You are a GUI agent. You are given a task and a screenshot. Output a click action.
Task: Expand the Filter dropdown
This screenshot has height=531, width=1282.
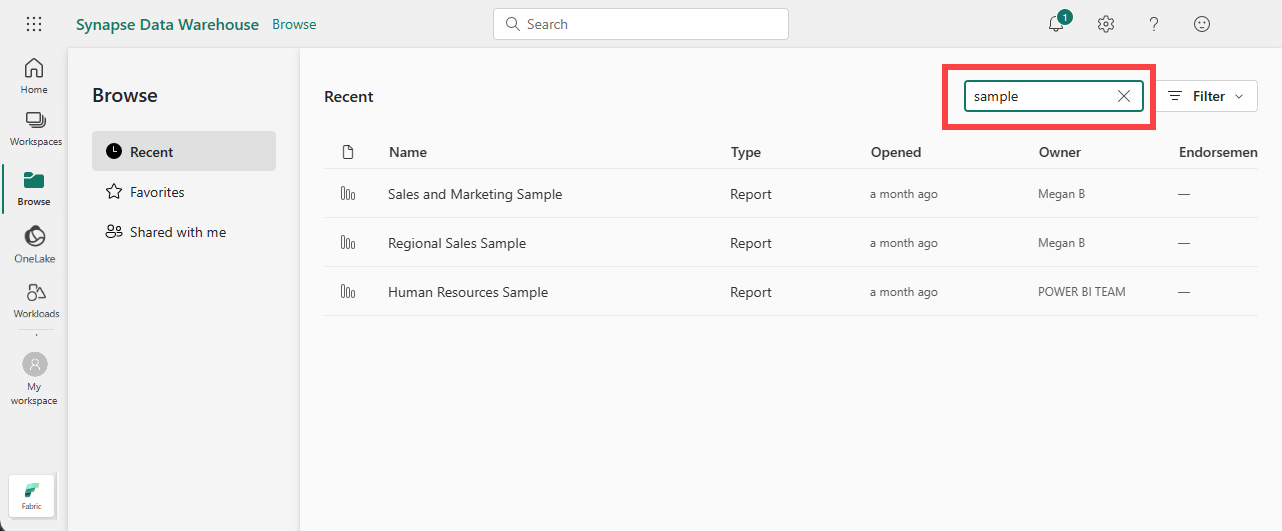(1208, 96)
